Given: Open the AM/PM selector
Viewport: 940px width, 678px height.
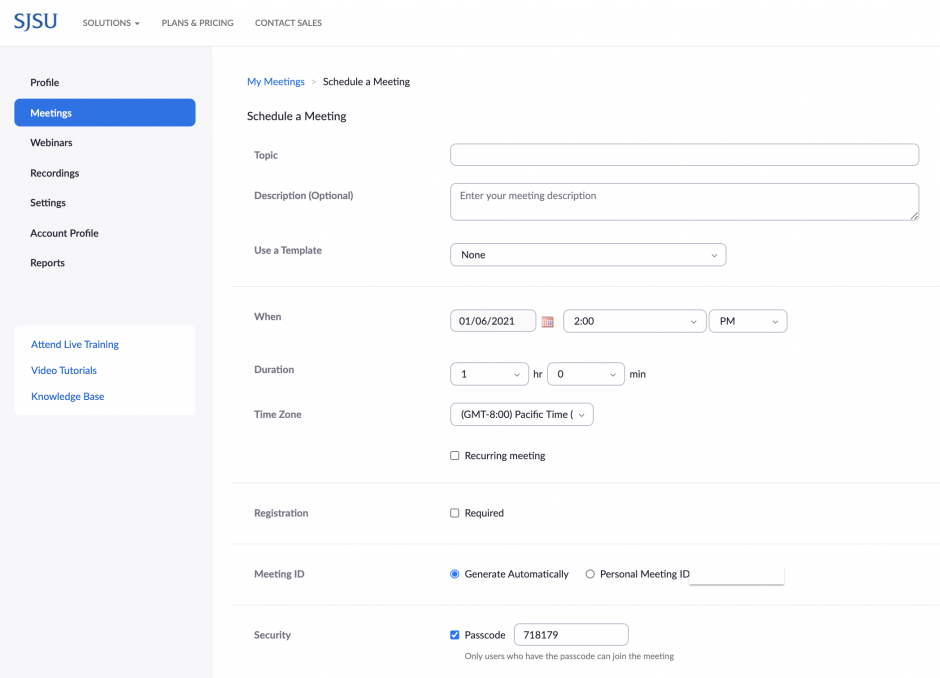Looking at the screenshot, I should pos(747,321).
